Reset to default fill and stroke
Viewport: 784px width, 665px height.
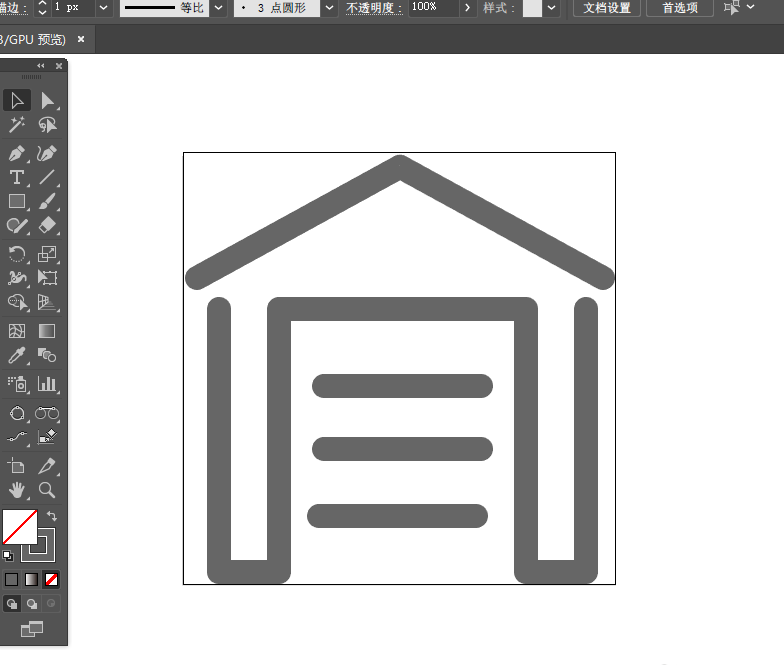tap(8, 556)
